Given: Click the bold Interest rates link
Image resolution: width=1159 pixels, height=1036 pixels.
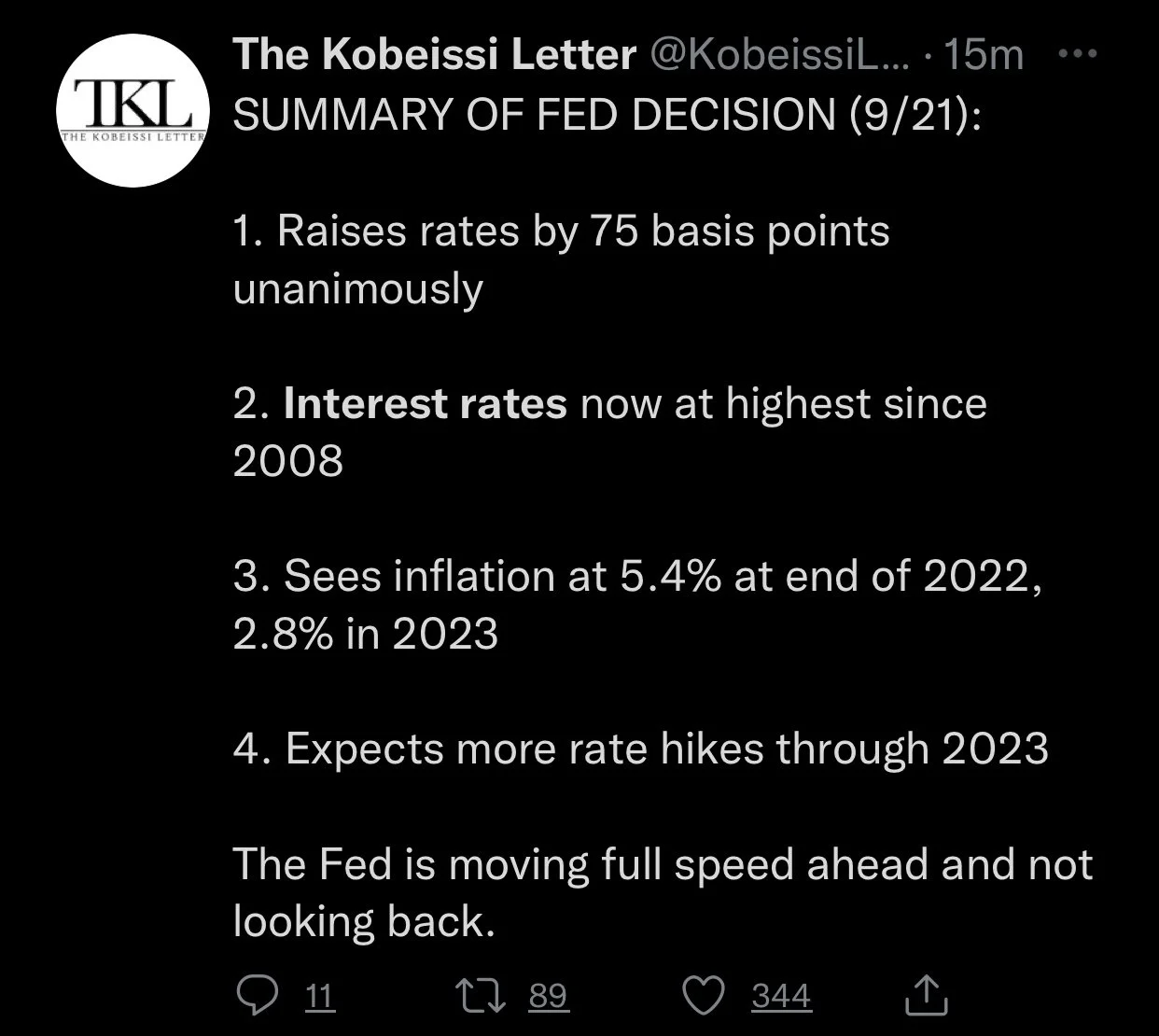Looking at the screenshot, I should tap(425, 404).
